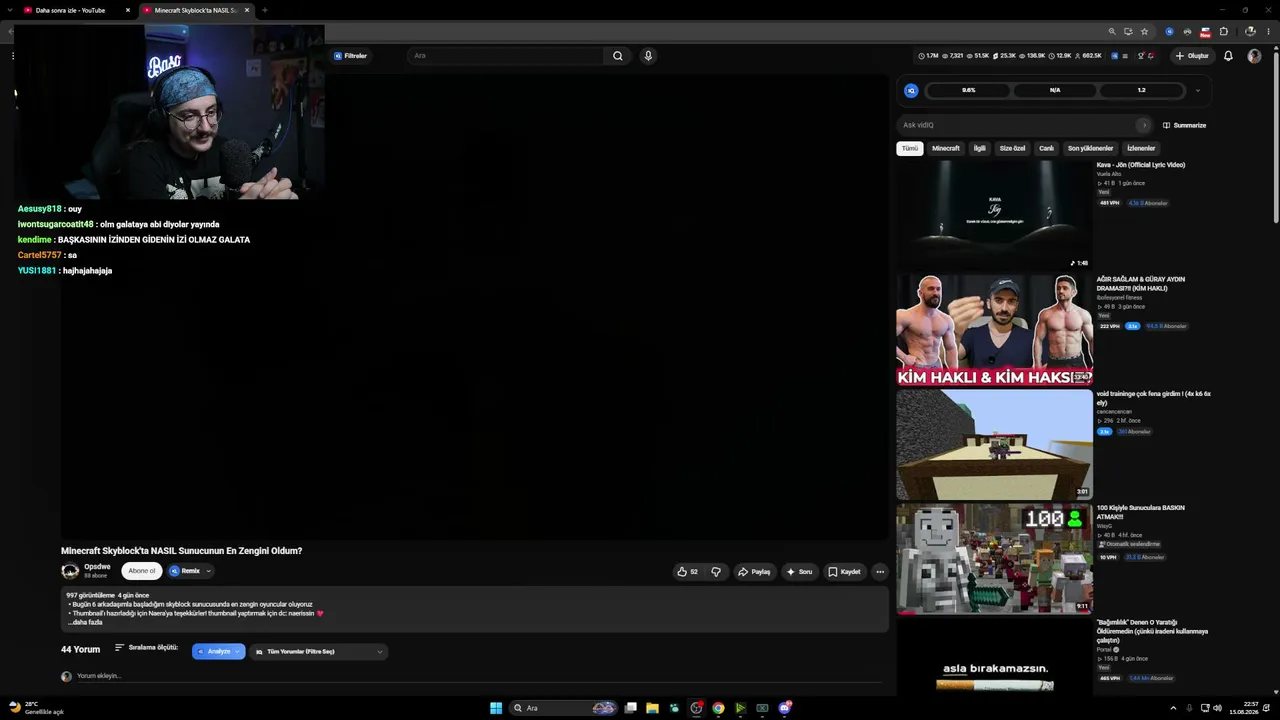Like the video with thumbs up
Viewport: 1280px width, 720px height.
687,572
